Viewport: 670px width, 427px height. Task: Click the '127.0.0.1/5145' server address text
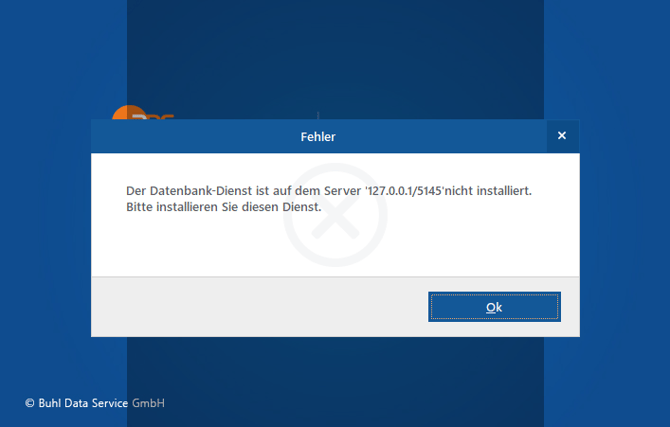click(x=404, y=191)
